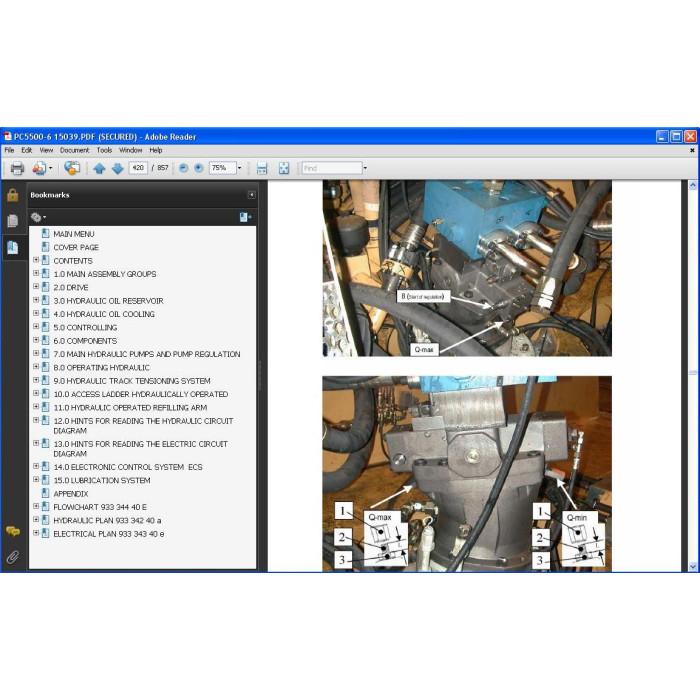Viewport: 700px width, 700px height.
Task: Click document scrollbar up arrow
Action: click(x=693, y=185)
